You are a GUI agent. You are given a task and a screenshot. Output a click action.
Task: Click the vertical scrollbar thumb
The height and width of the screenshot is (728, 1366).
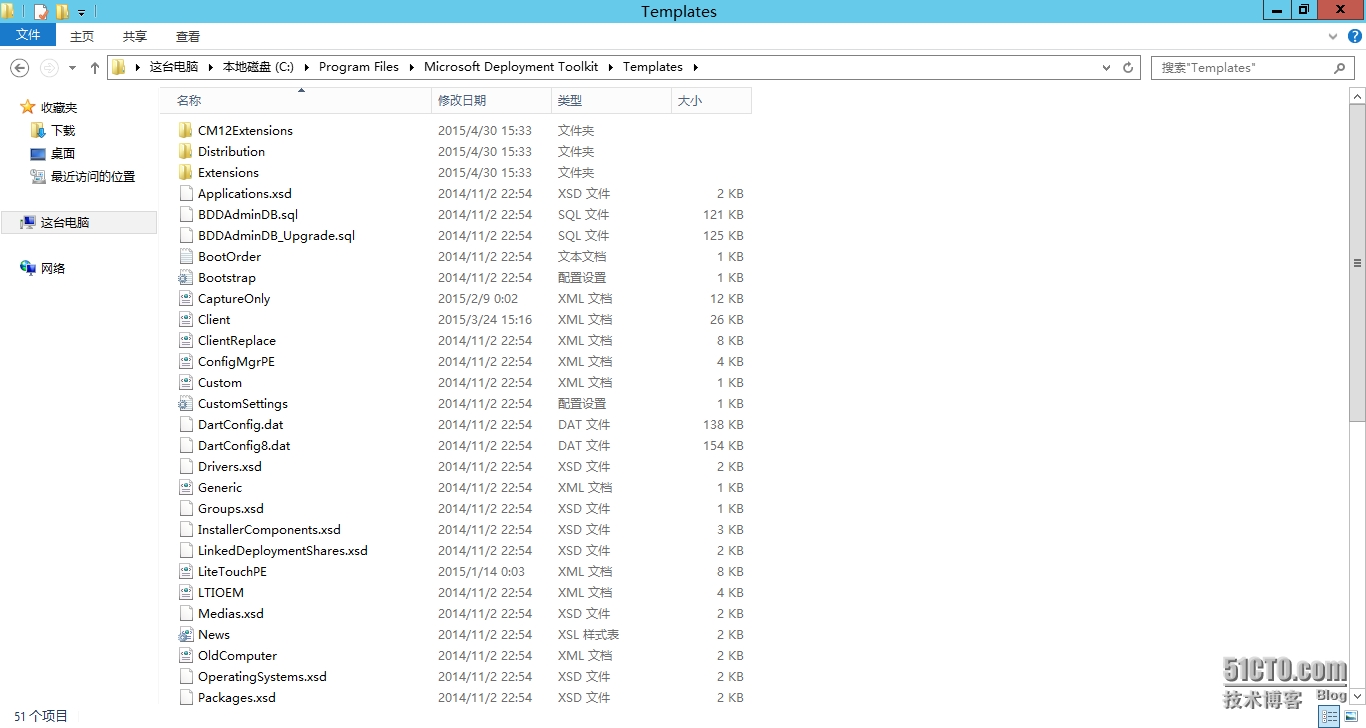click(x=1357, y=263)
